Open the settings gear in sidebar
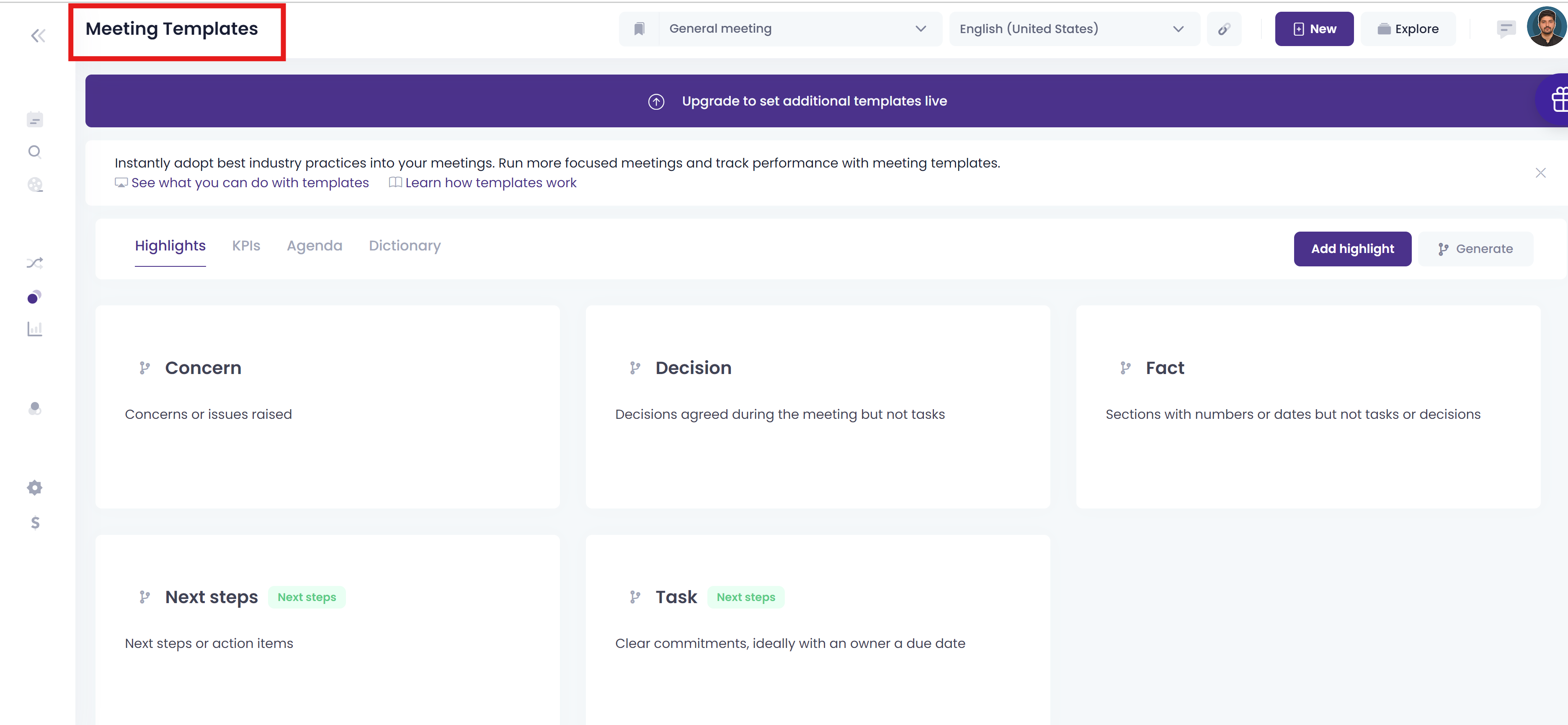The width and height of the screenshot is (1568, 725). 35,488
